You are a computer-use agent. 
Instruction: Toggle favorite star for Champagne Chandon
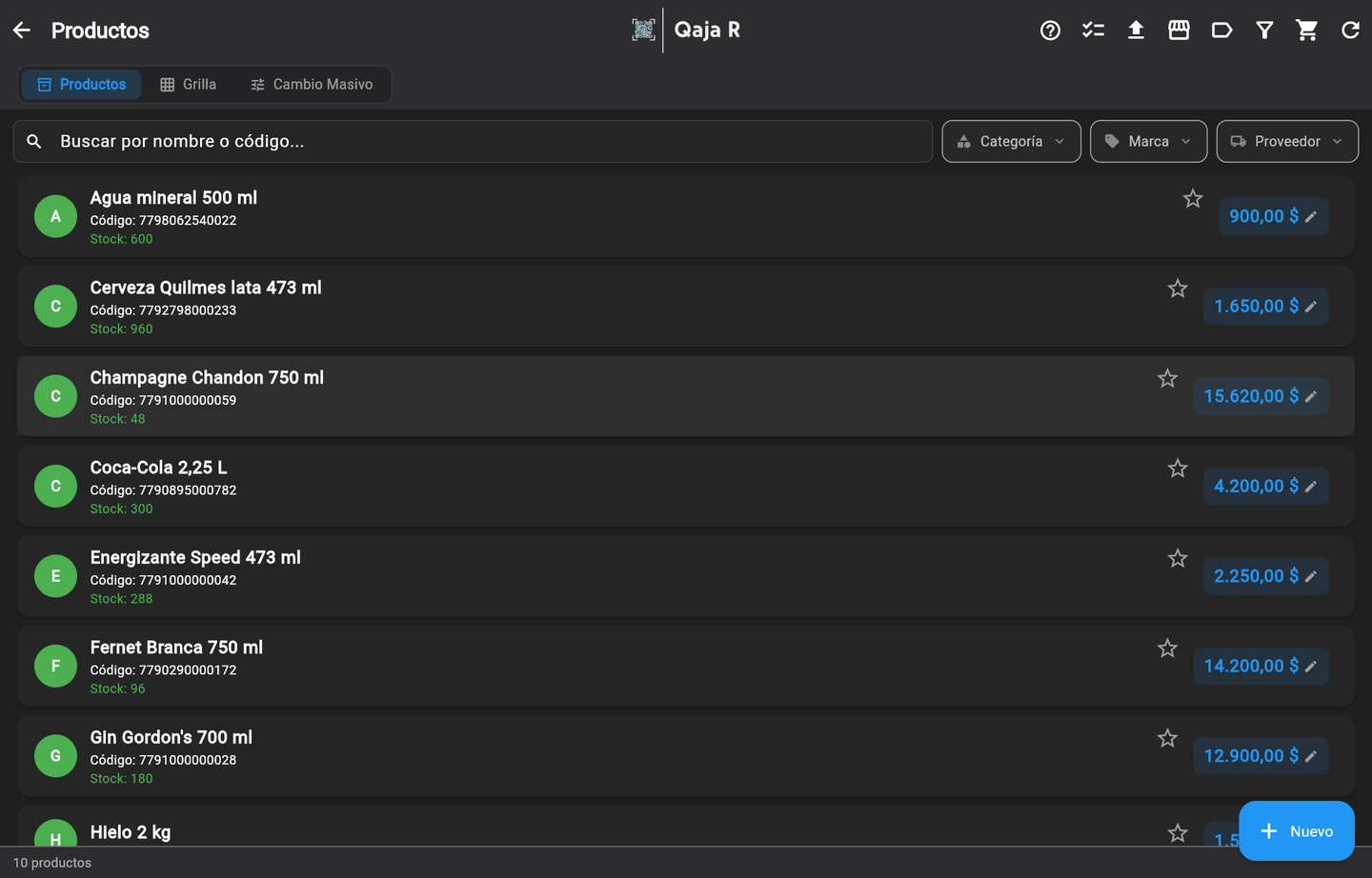(1167, 378)
